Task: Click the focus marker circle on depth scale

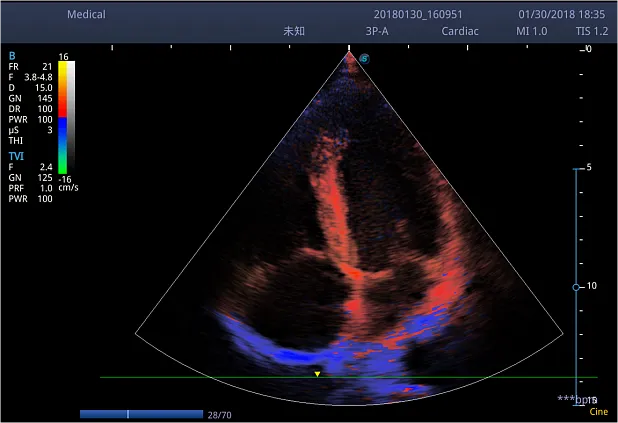Action: click(576, 287)
